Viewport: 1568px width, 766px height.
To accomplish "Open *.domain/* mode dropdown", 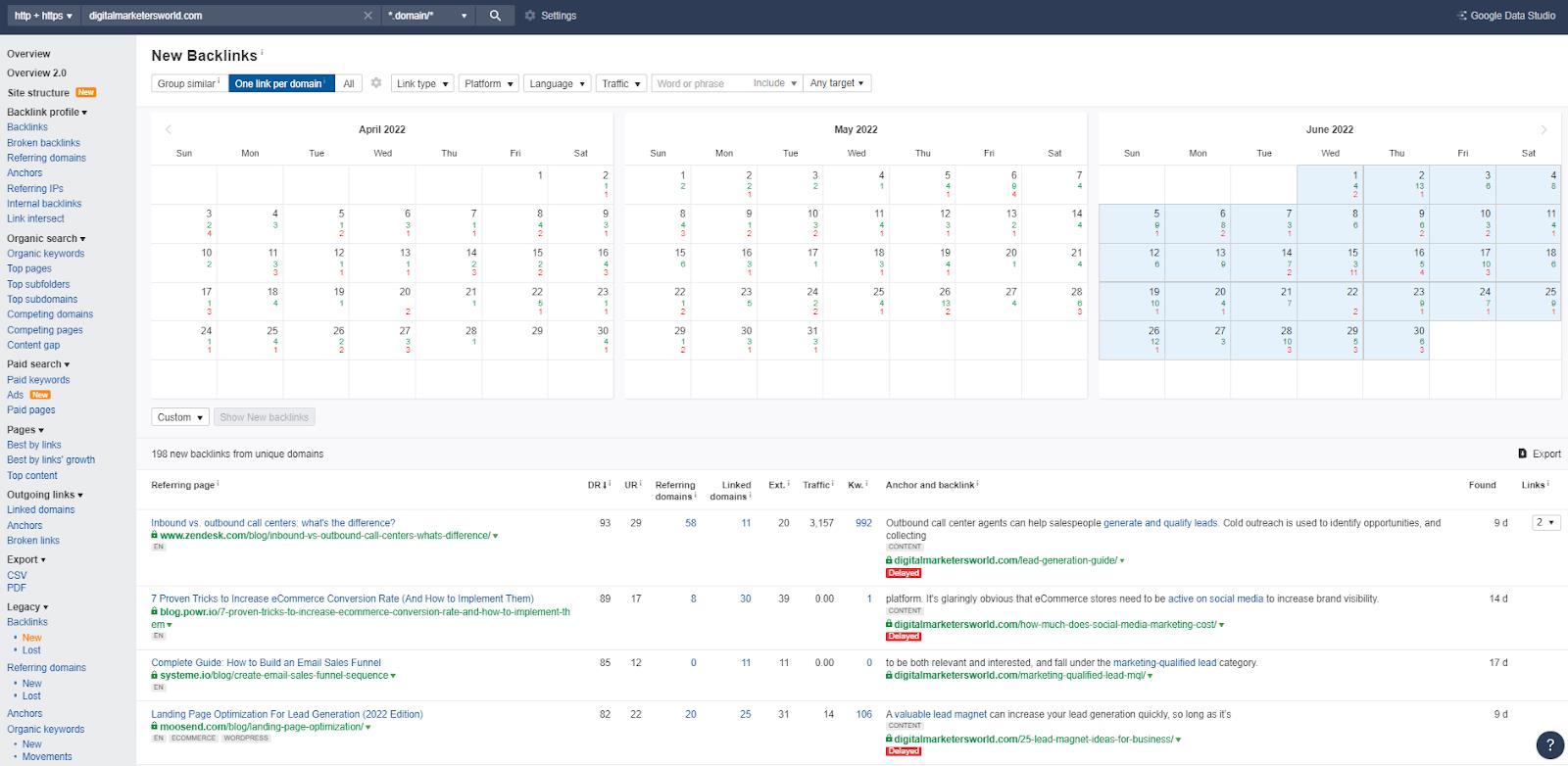I will click(x=428, y=16).
